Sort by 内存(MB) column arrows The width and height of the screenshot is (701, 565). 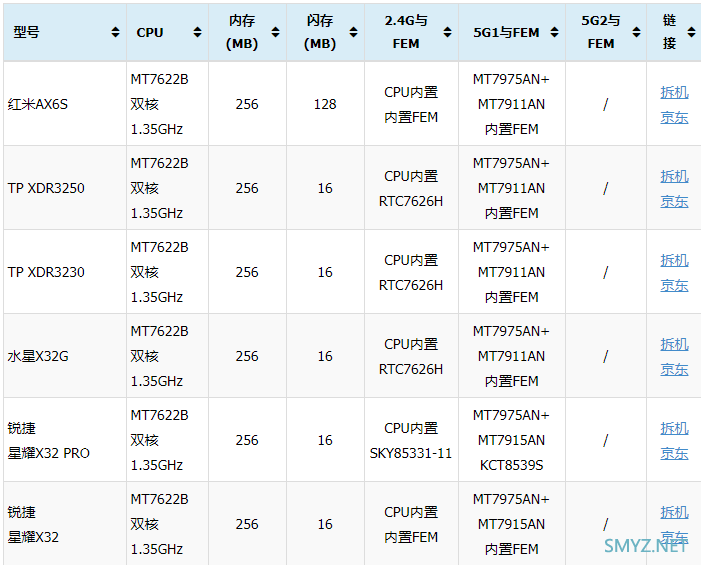(x=275, y=32)
